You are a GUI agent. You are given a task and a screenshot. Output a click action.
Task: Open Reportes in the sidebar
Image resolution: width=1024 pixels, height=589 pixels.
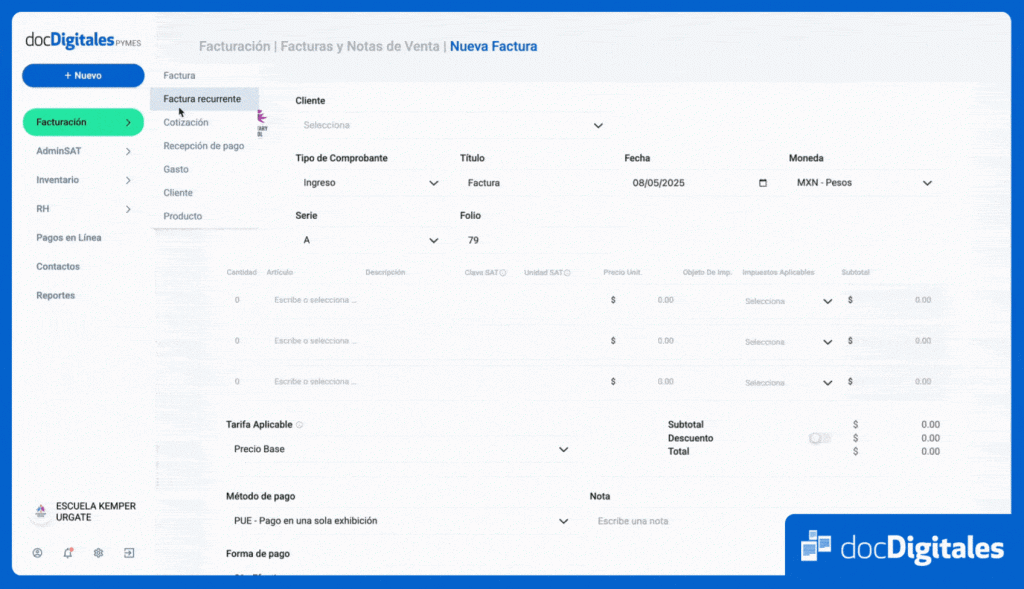click(56, 295)
